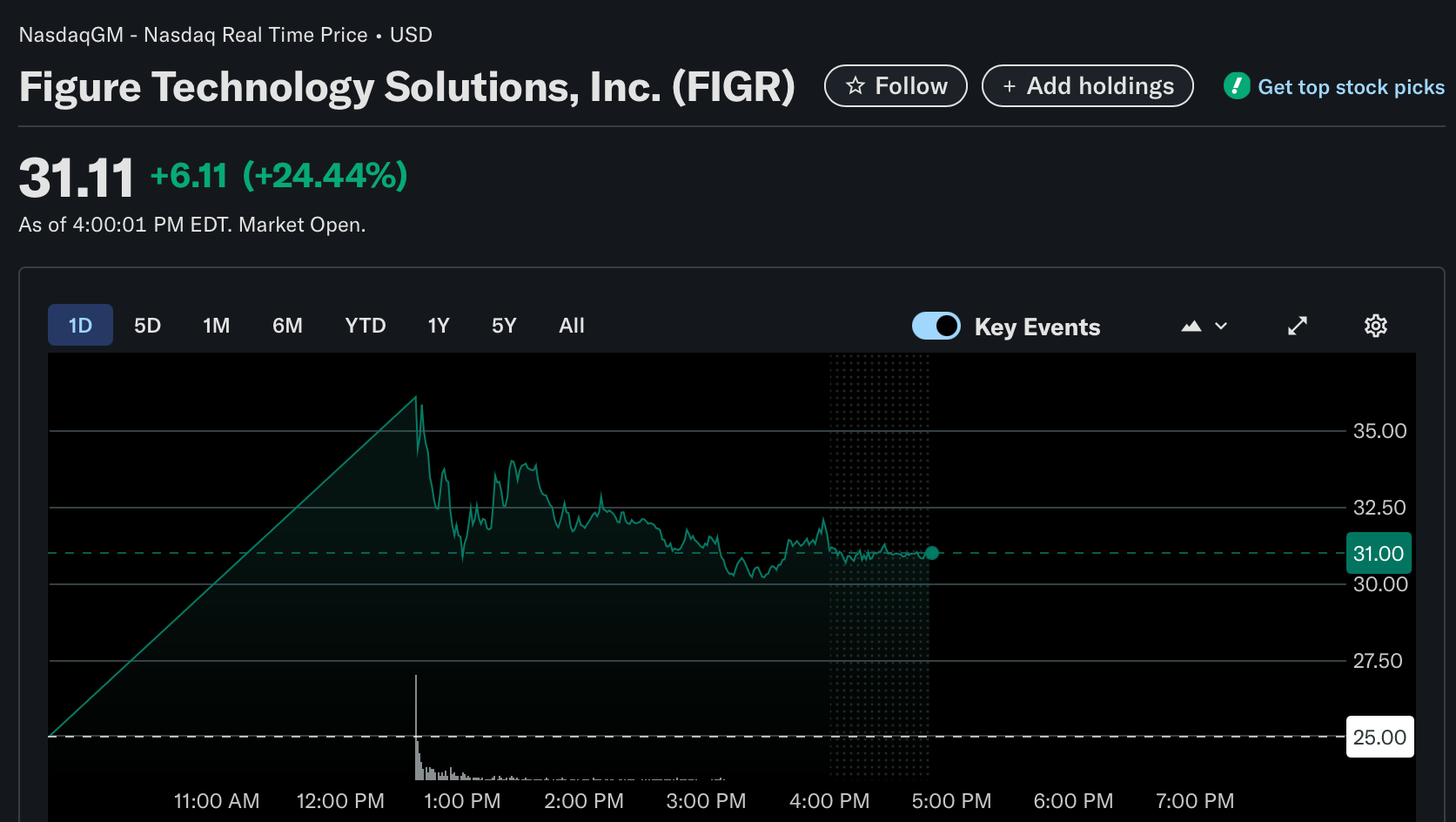
Task: Expand chart to full screen
Action: click(1297, 326)
